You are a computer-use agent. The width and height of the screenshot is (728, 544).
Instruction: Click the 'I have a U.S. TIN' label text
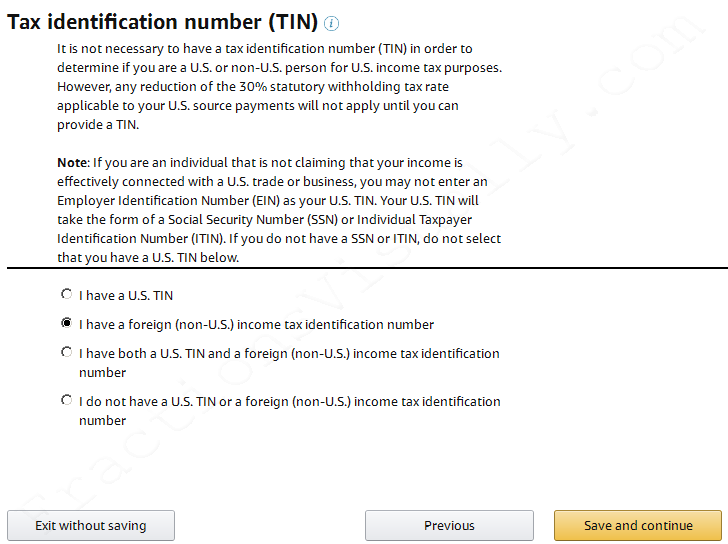[126, 296]
